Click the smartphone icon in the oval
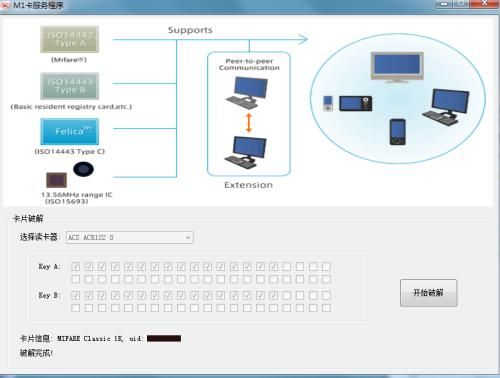 [398, 132]
